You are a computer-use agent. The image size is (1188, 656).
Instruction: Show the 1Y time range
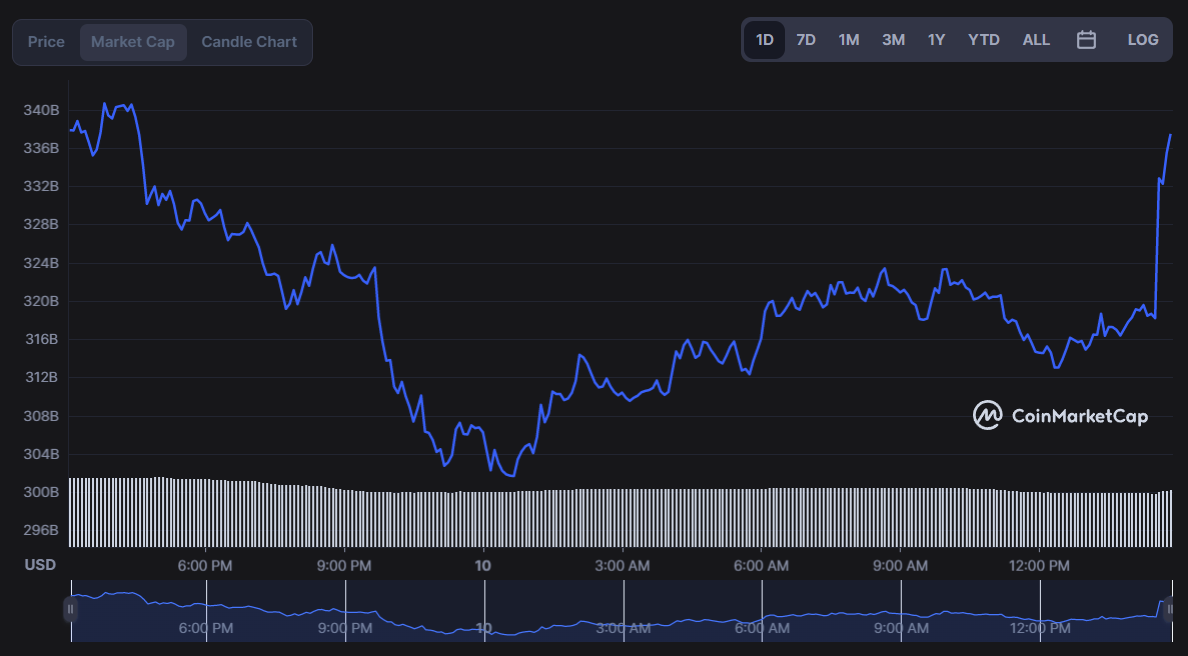pyautogui.click(x=936, y=40)
